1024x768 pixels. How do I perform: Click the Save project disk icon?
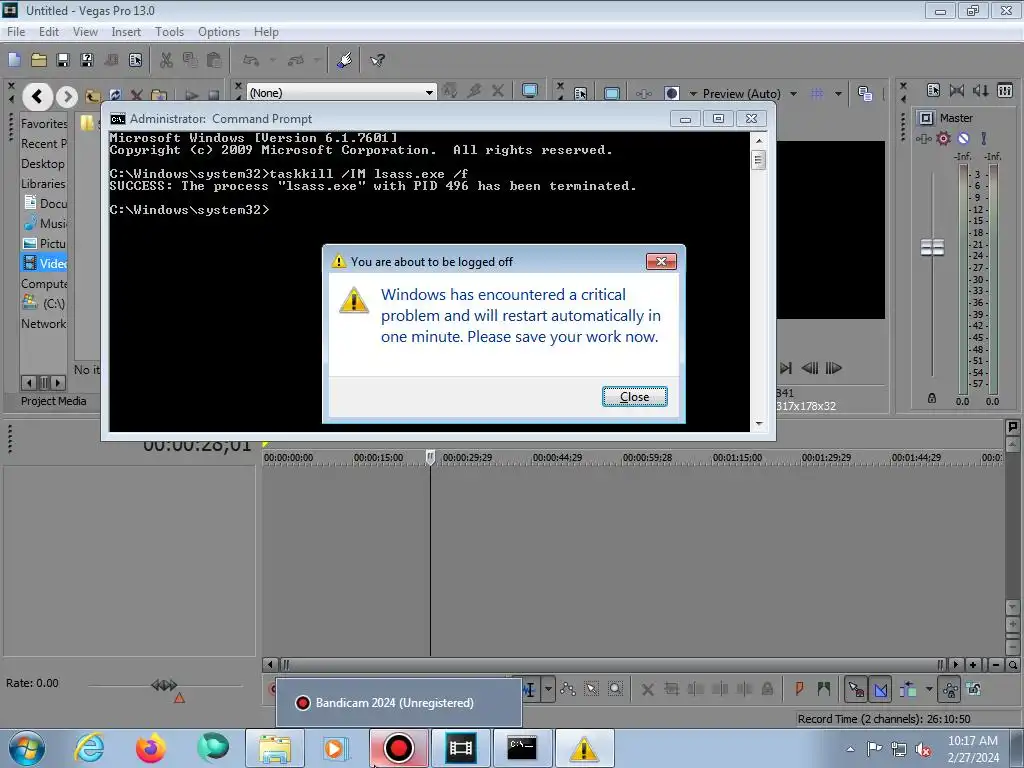point(63,61)
